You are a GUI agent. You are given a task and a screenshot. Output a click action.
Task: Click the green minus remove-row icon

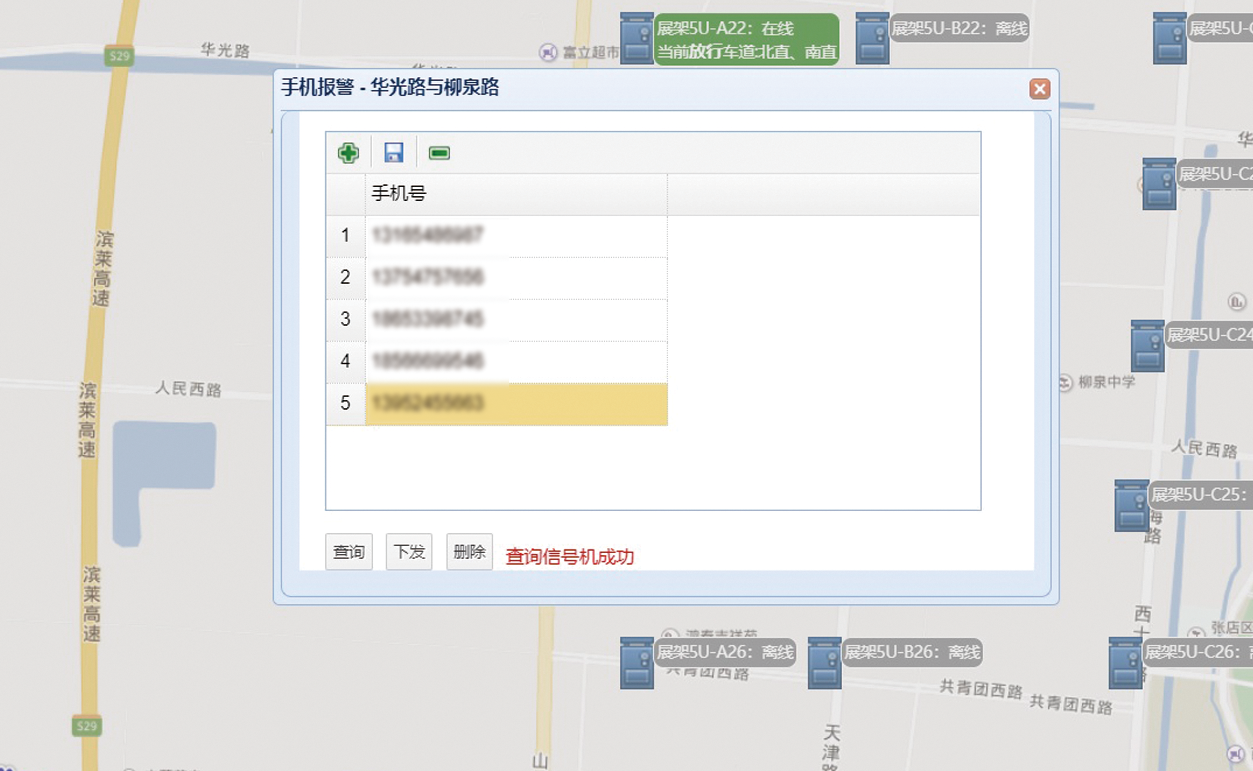click(x=439, y=153)
